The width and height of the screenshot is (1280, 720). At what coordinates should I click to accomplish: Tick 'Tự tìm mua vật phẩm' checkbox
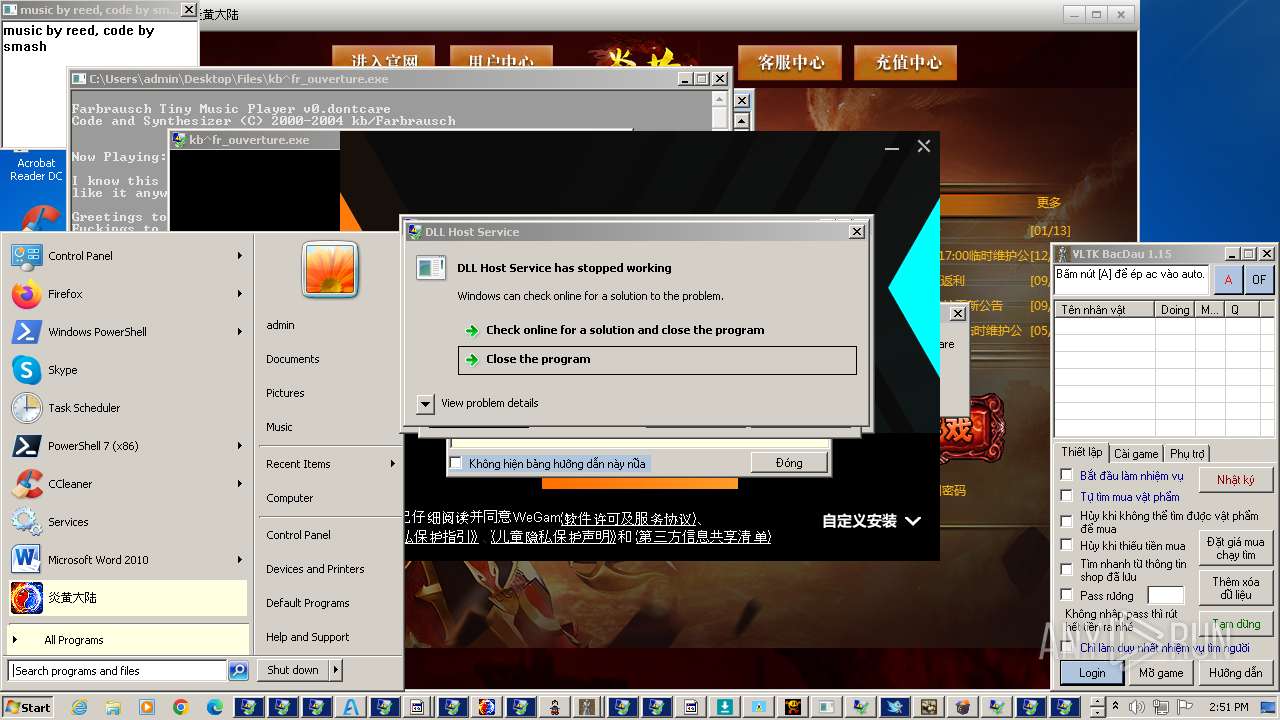pos(1067,496)
